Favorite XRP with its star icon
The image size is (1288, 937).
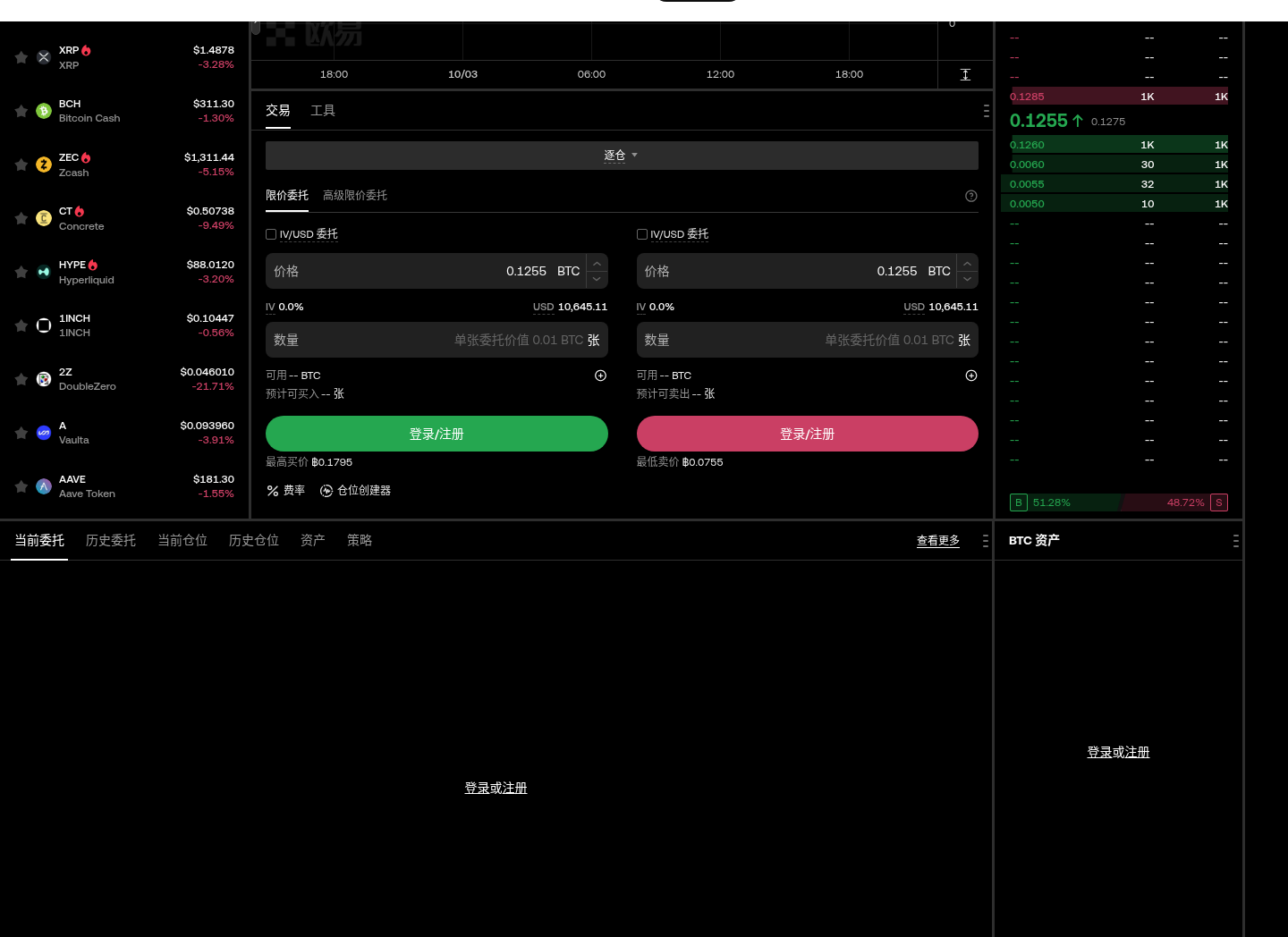coord(21,57)
